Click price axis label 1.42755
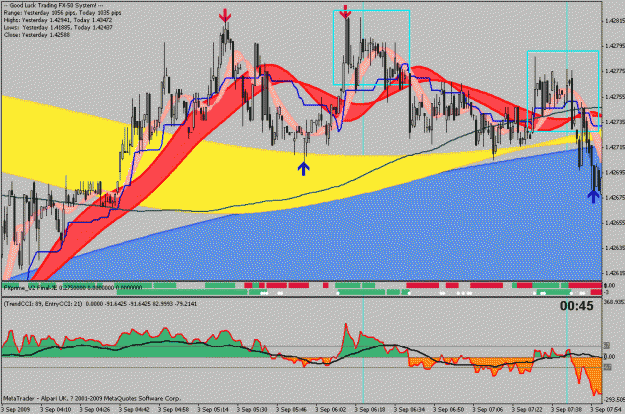Viewport: 625px width, 414px height. click(x=614, y=96)
